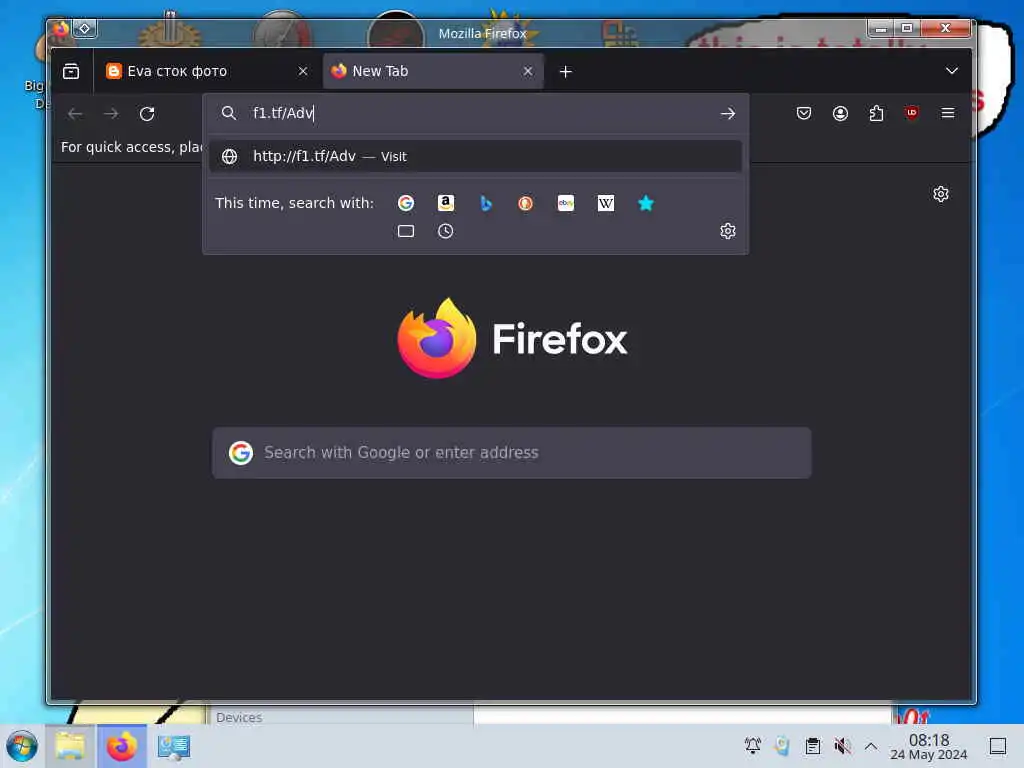Open Firefox View from the tab bar
Screen dimensions: 1024x768
[x=71, y=71]
